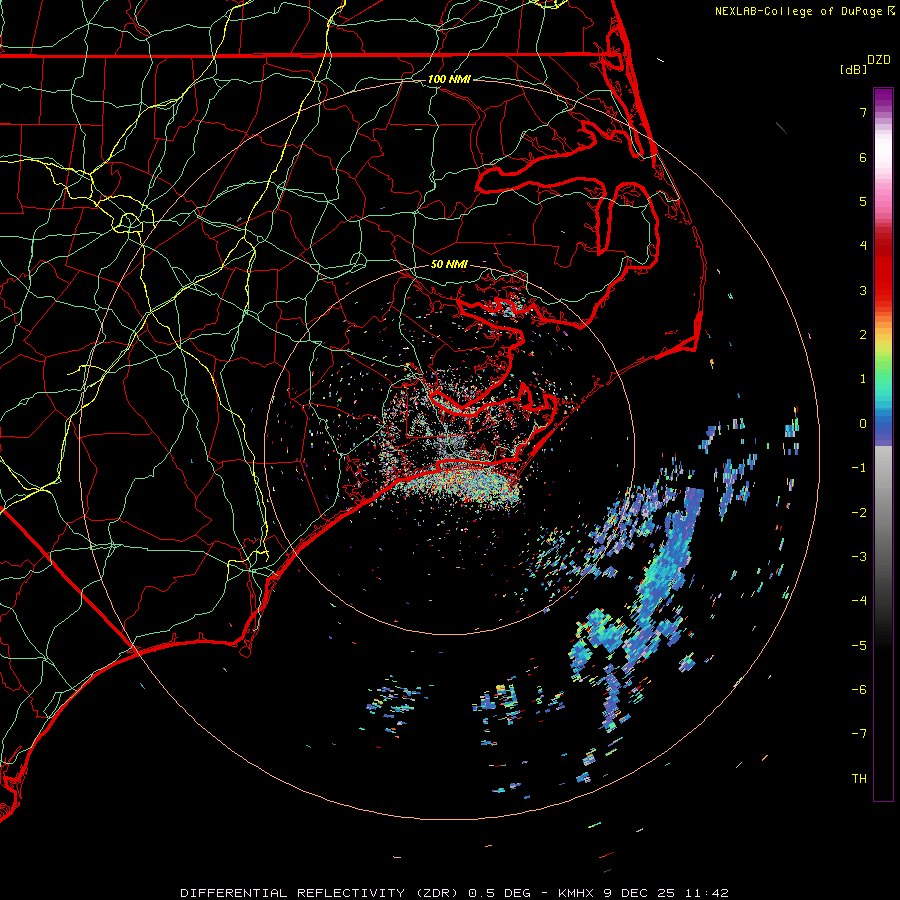The height and width of the screenshot is (900, 900).
Task: Click the -4 value on the color scale
Action: [859, 601]
